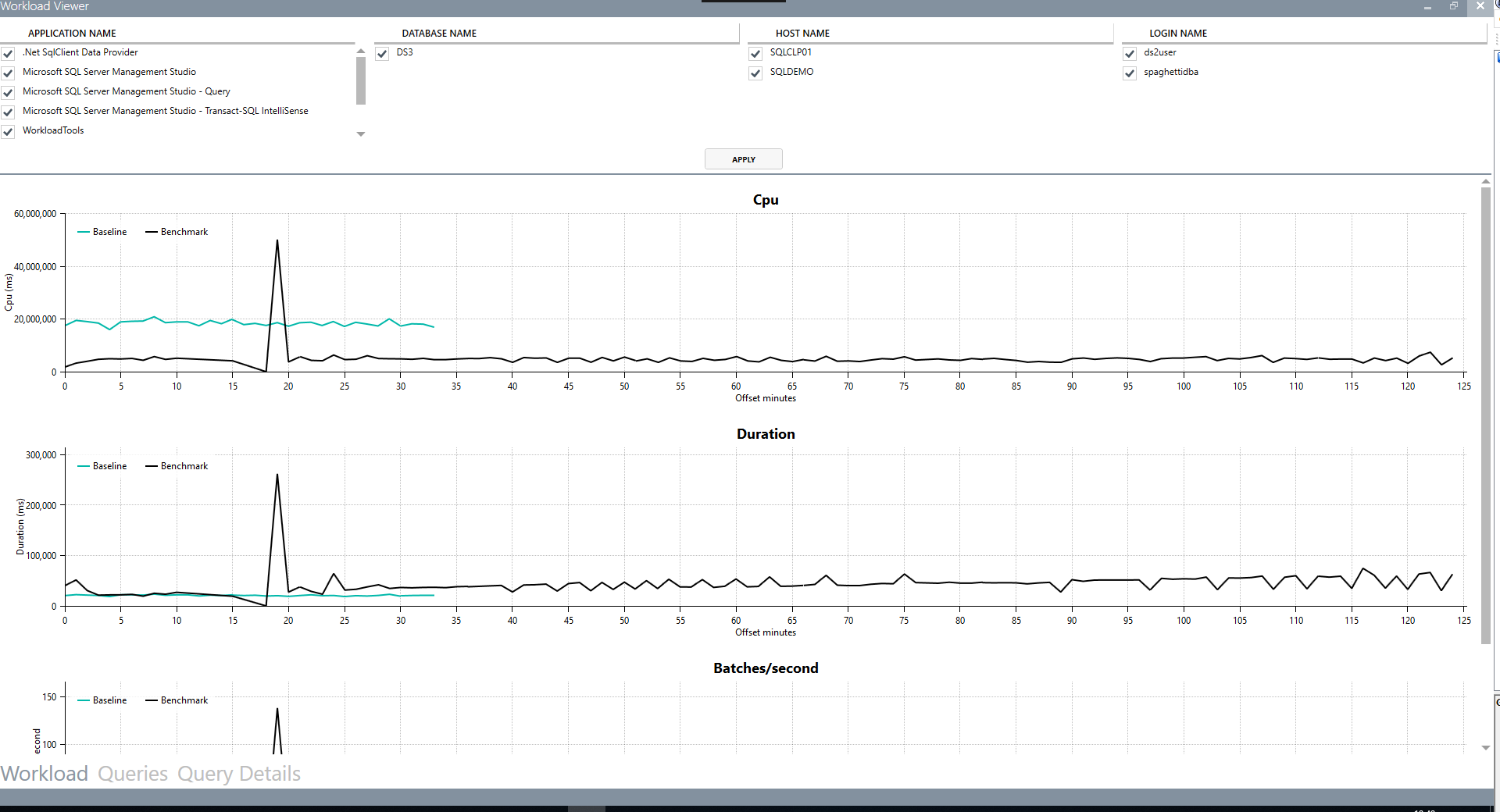Screen dimensions: 1500x812
Task: Select the Workload tab
Action: (45, 774)
